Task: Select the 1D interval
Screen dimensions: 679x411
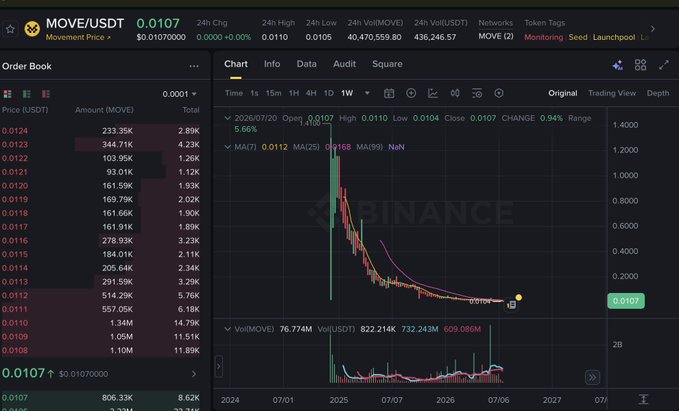Action: [x=329, y=93]
